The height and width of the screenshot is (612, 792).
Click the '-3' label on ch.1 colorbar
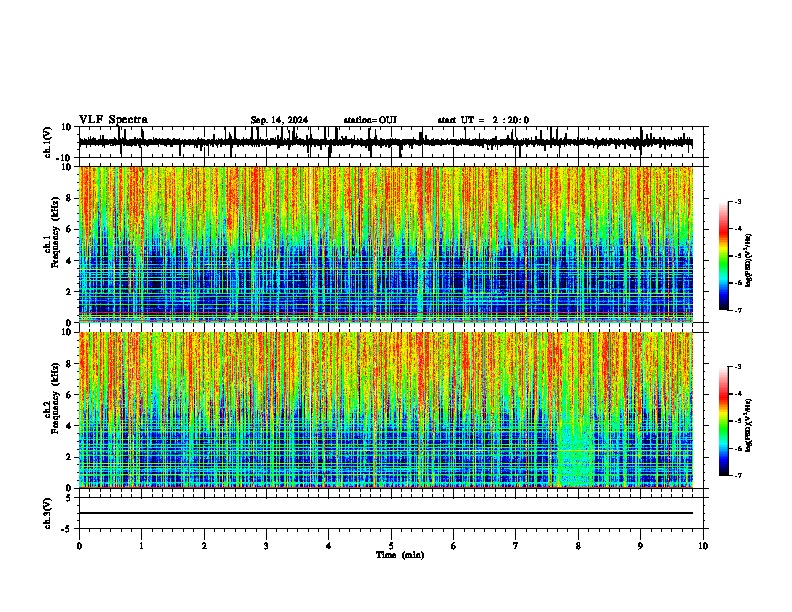(x=737, y=201)
